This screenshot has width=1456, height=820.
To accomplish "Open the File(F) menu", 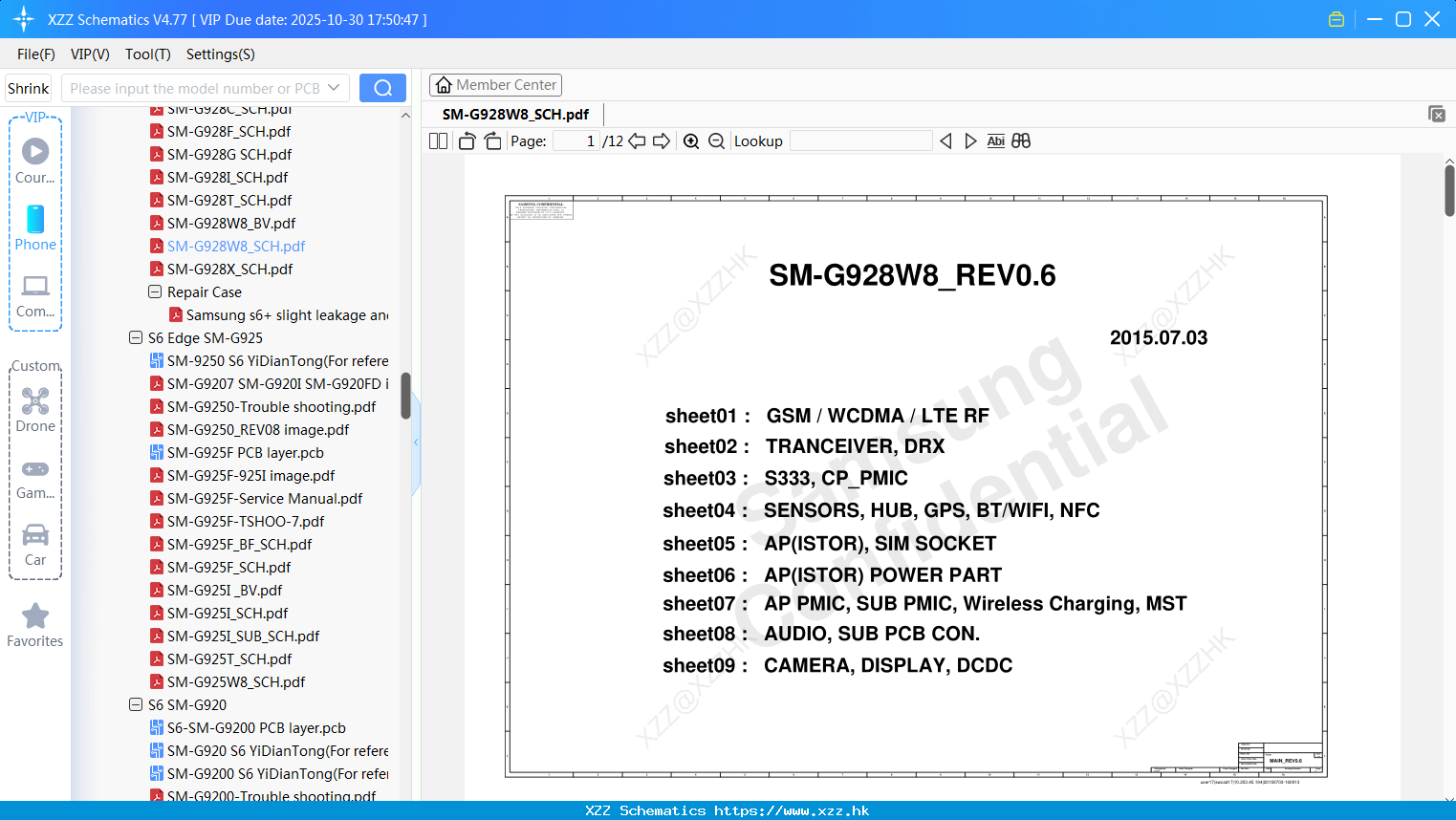I will 36,54.
